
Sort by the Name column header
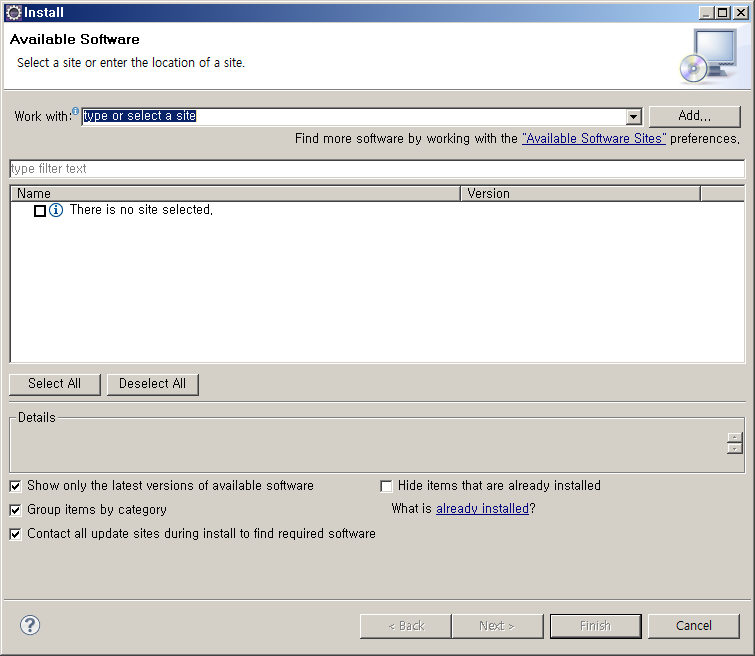[x=235, y=194]
